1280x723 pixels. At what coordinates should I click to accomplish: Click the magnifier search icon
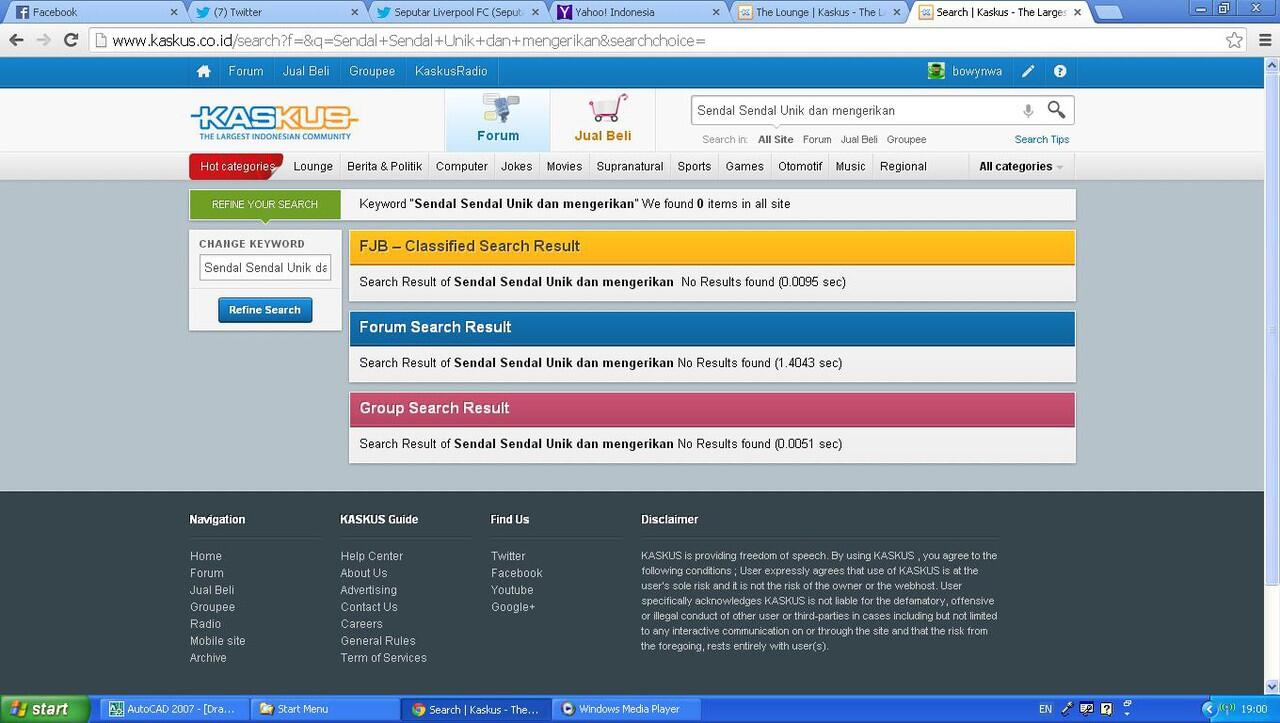pyautogui.click(x=1056, y=110)
